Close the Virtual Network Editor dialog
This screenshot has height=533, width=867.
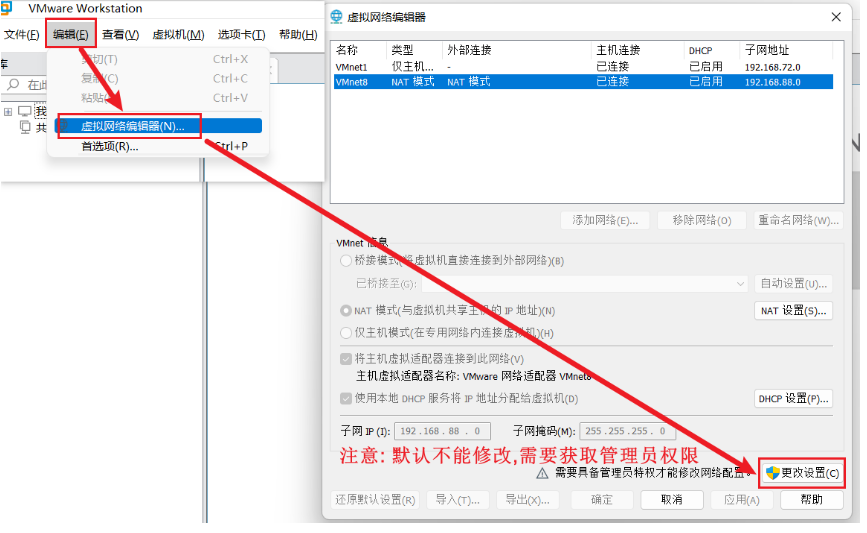coord(836,17)
